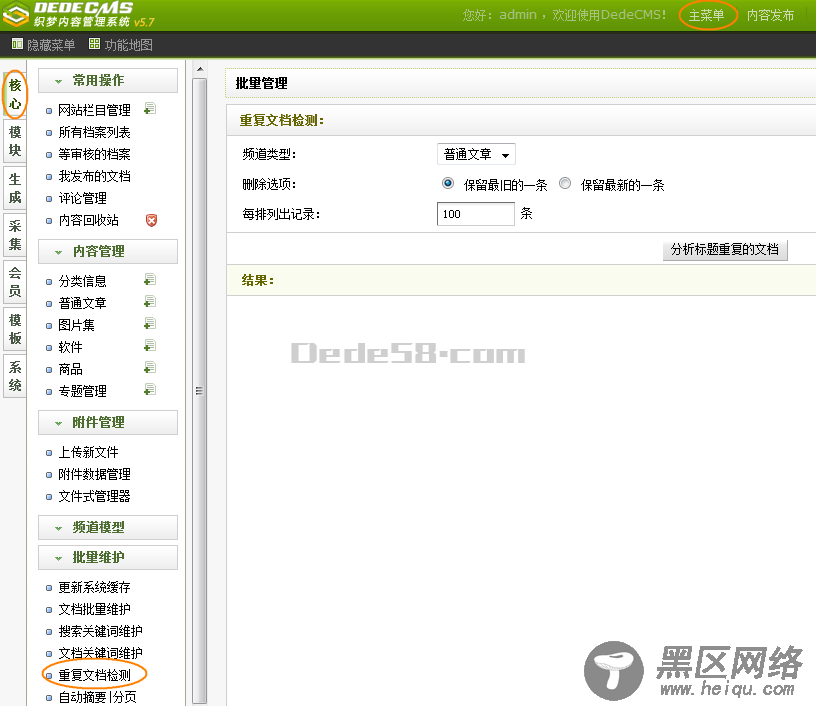Open 搜索关键词维护

coord(100,631)
